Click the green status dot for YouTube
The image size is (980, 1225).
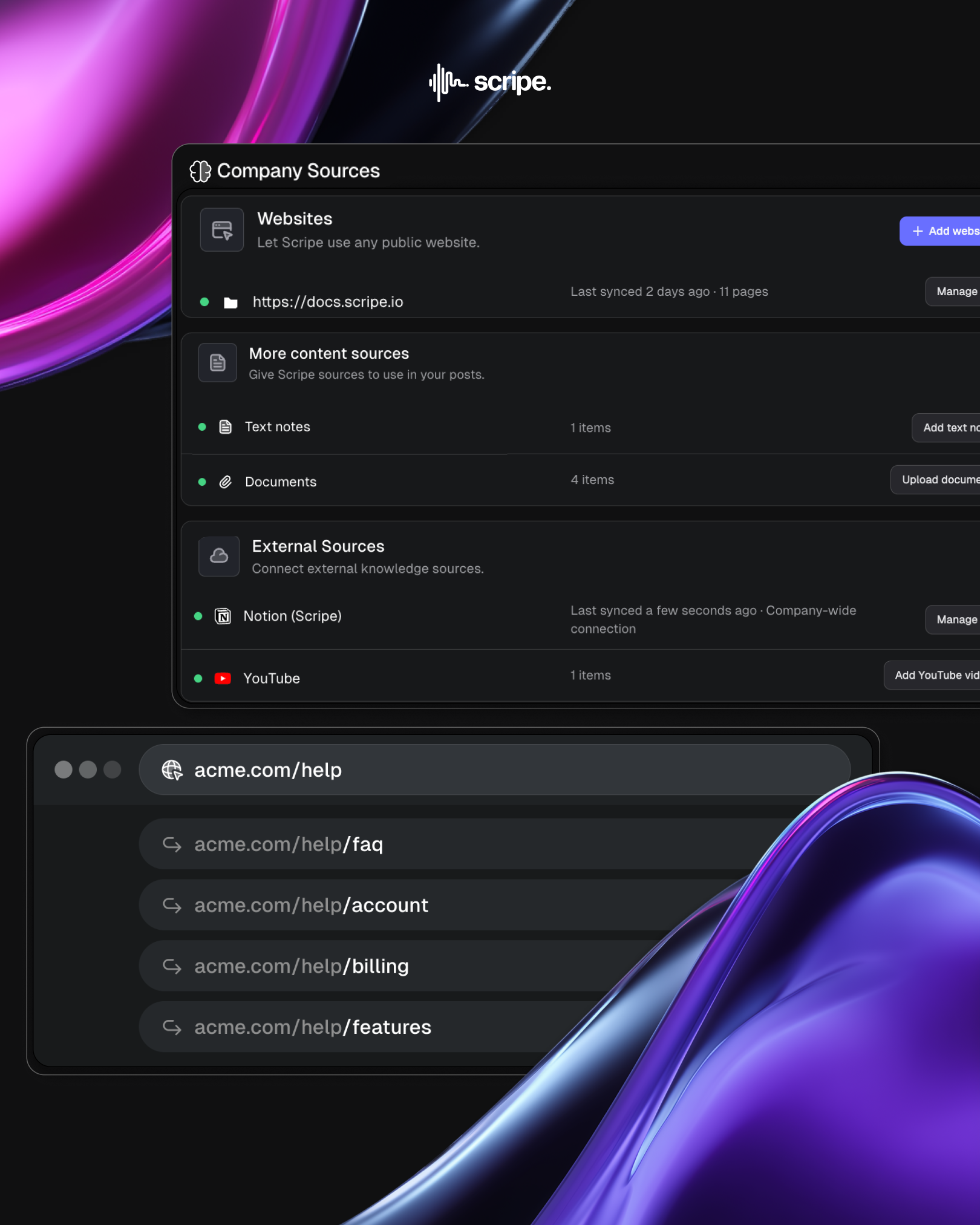click(x=198, y=679)
